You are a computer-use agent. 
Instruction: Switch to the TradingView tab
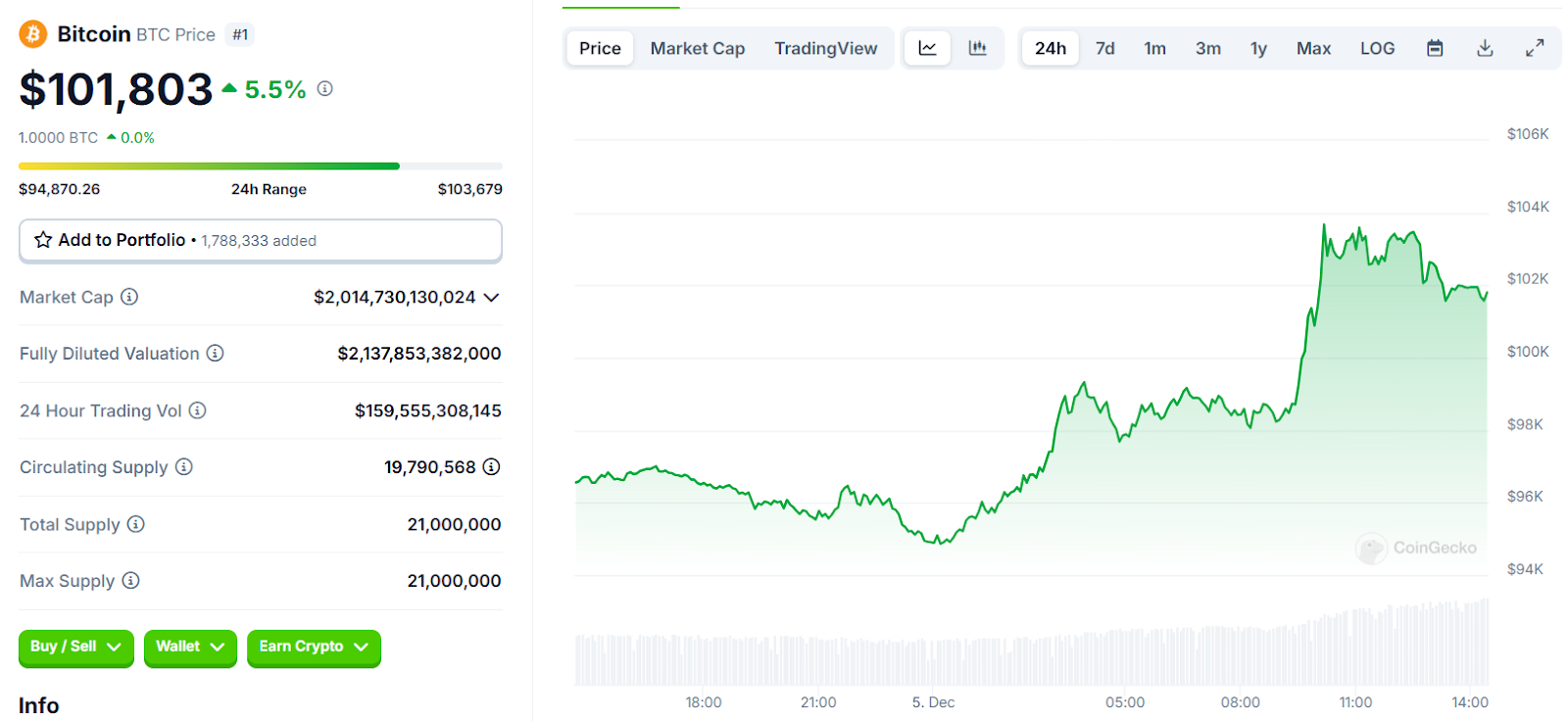(x=826, y=48)
